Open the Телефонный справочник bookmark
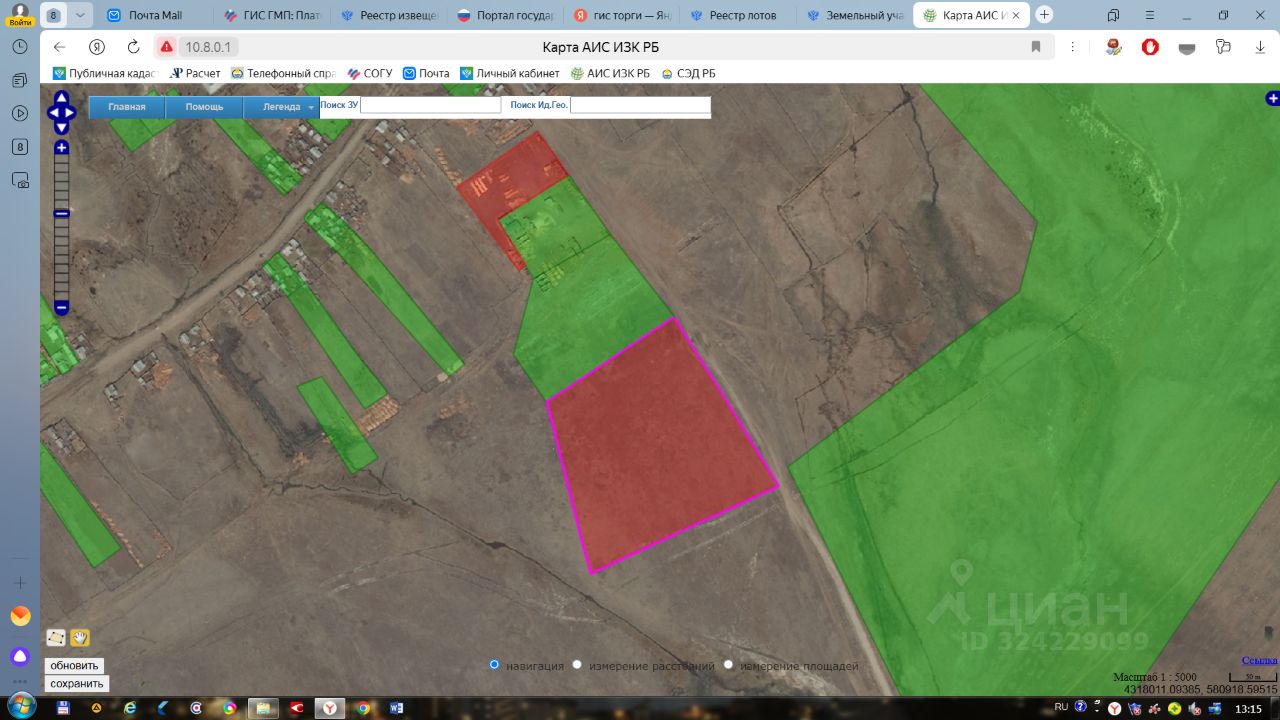The height and width of the screenshot is (720, 1280). (x=283, y=73)
